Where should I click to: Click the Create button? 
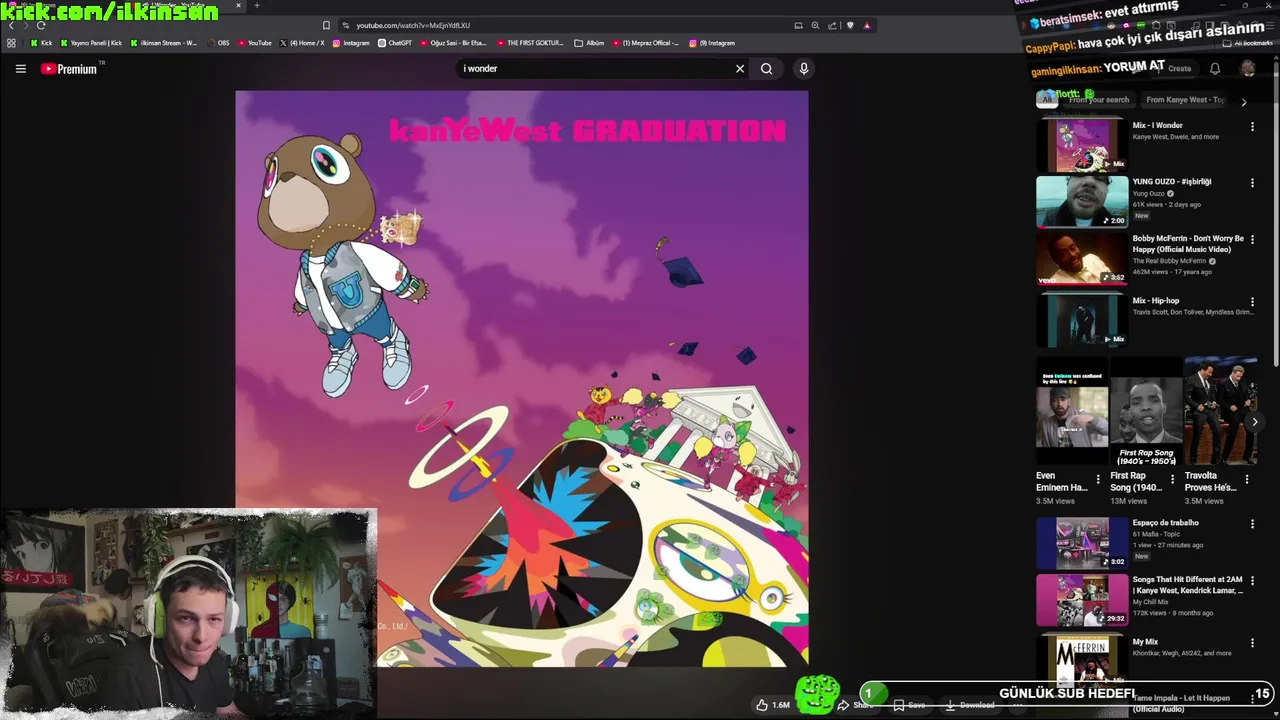1172,69
